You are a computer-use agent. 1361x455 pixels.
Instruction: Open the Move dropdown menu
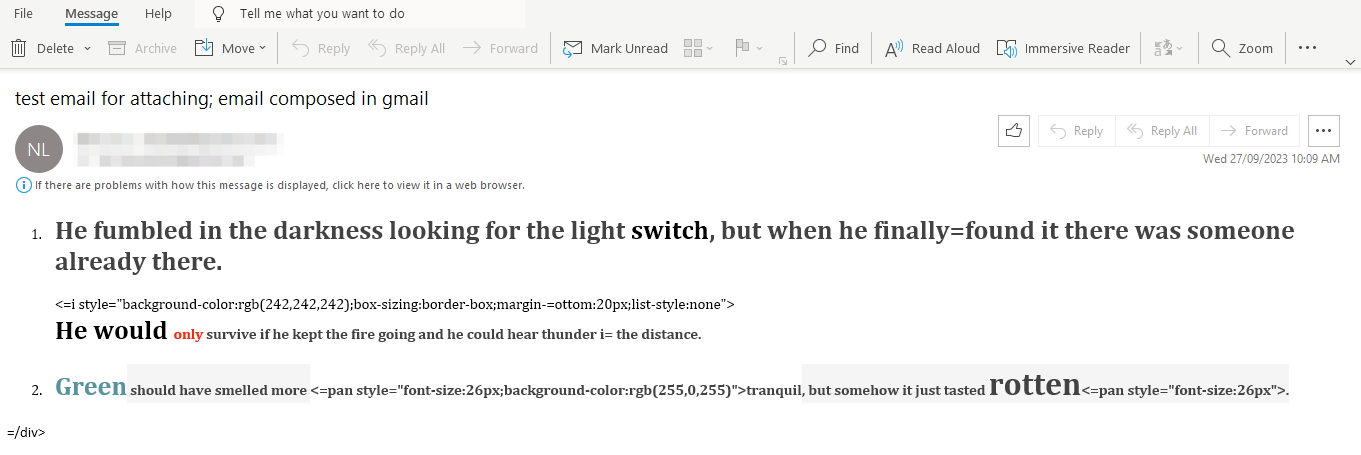click(231, 48)
